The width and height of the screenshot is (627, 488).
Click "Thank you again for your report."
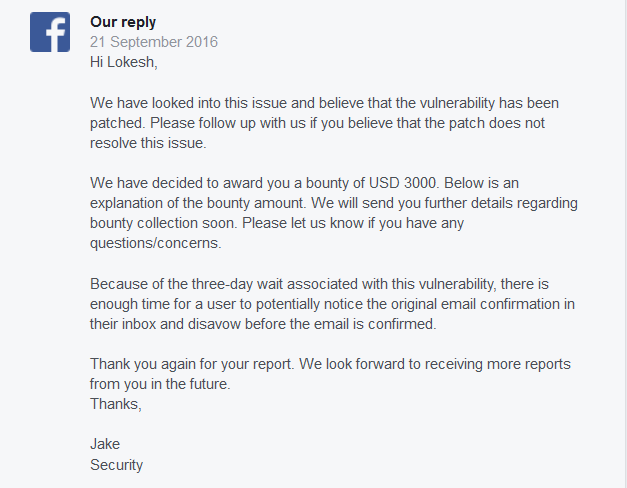(x=192, y=364)
